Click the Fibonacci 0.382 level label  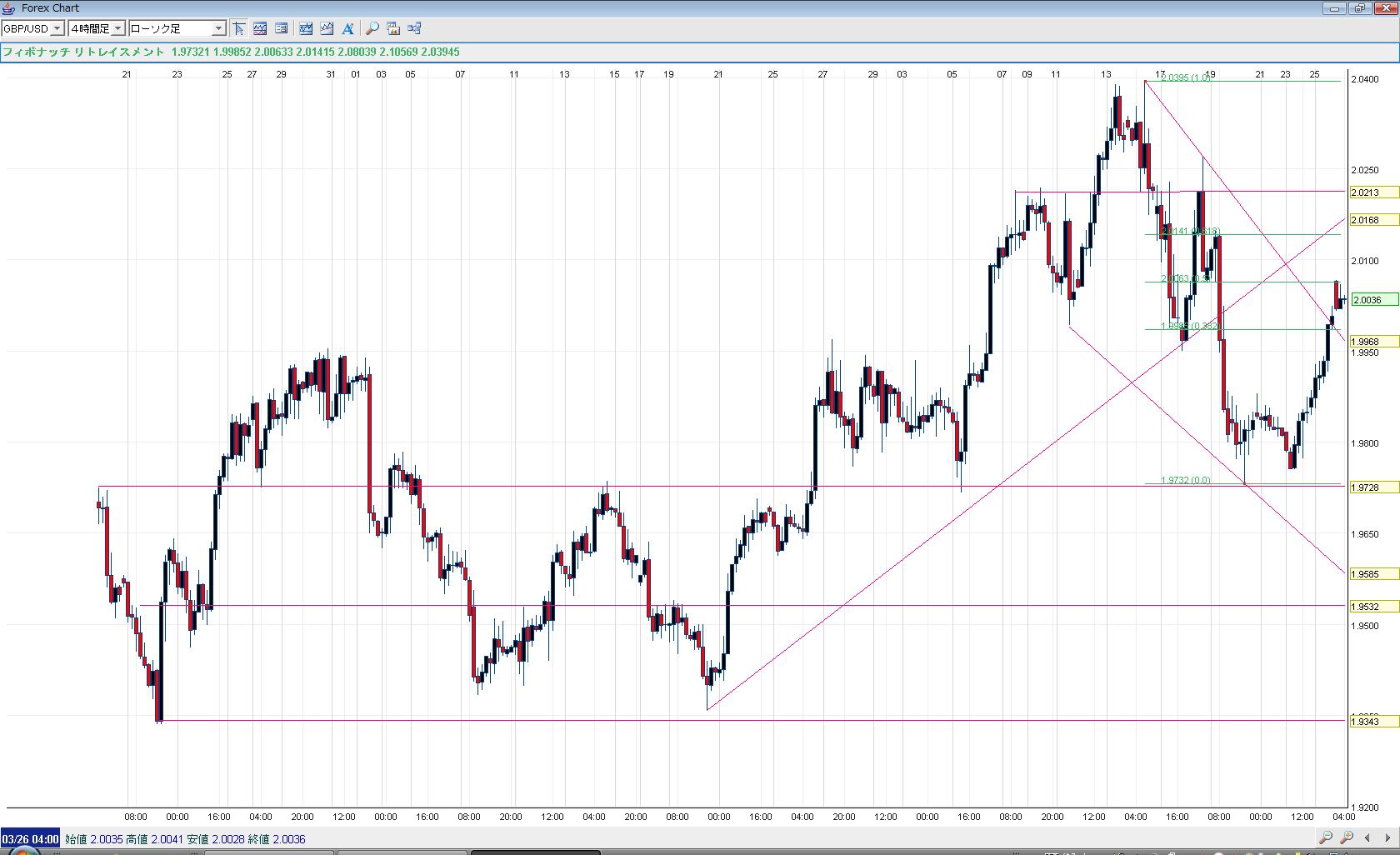coord(1190,326)
